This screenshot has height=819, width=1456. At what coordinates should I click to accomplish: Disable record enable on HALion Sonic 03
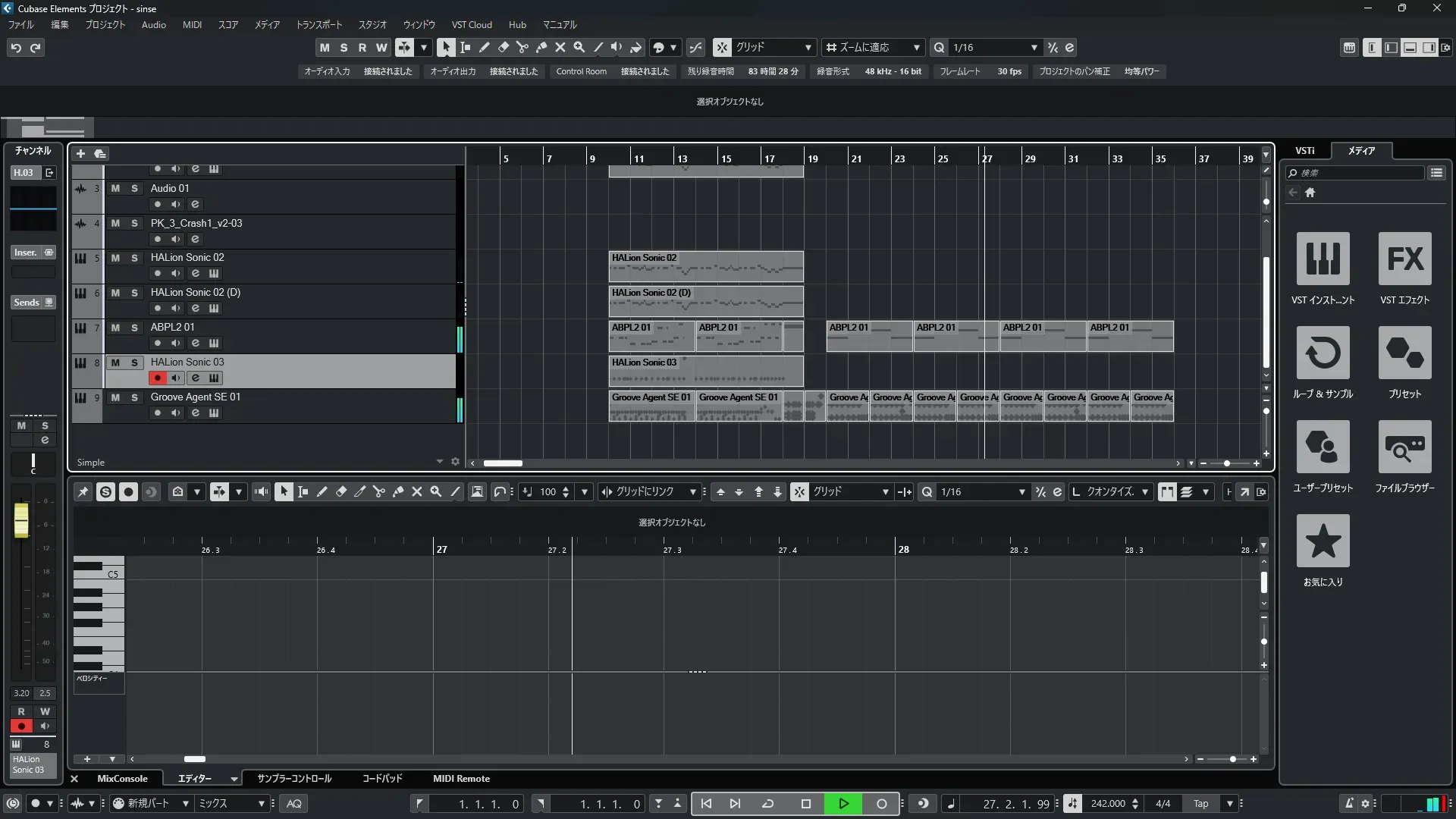(157, 378)
